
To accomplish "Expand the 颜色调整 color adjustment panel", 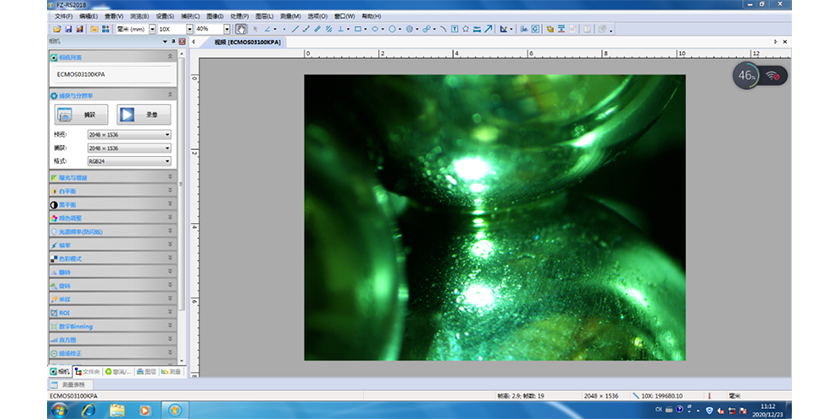I will tap(112, 218).
